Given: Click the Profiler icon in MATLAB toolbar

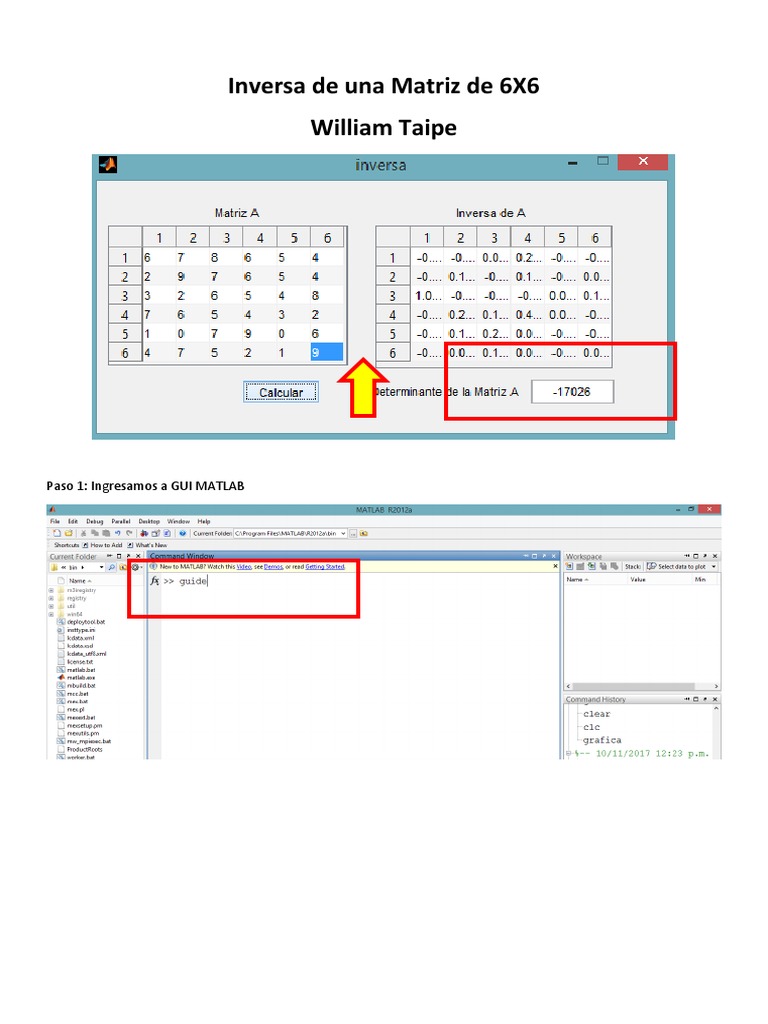Looking at the screenshot, I should pyautogui.click(x=167, y=534).
